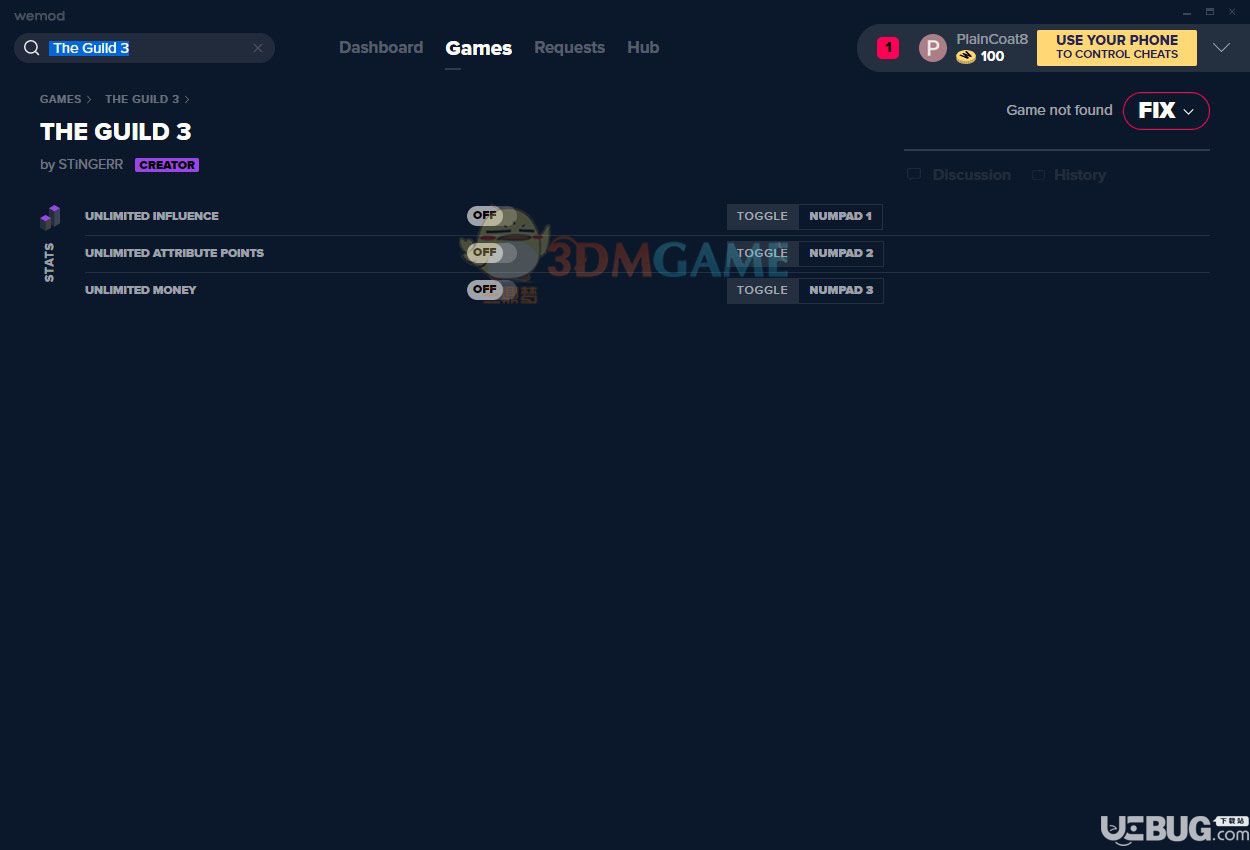The width and height of the screenshot is (1250, 850).
Task: Click the coins balance icon
Action: tap(965, 57)
